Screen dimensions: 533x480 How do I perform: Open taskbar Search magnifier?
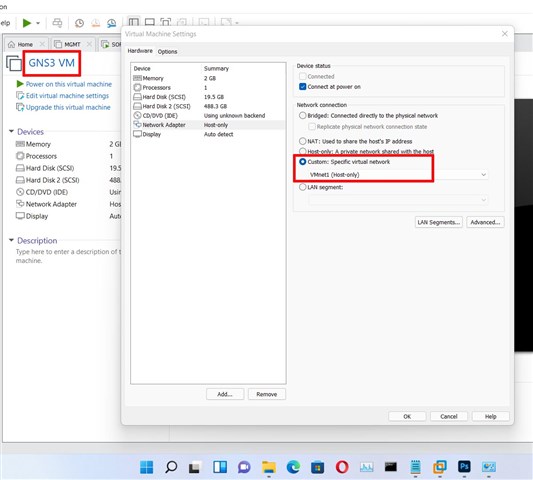pos(171,467)
